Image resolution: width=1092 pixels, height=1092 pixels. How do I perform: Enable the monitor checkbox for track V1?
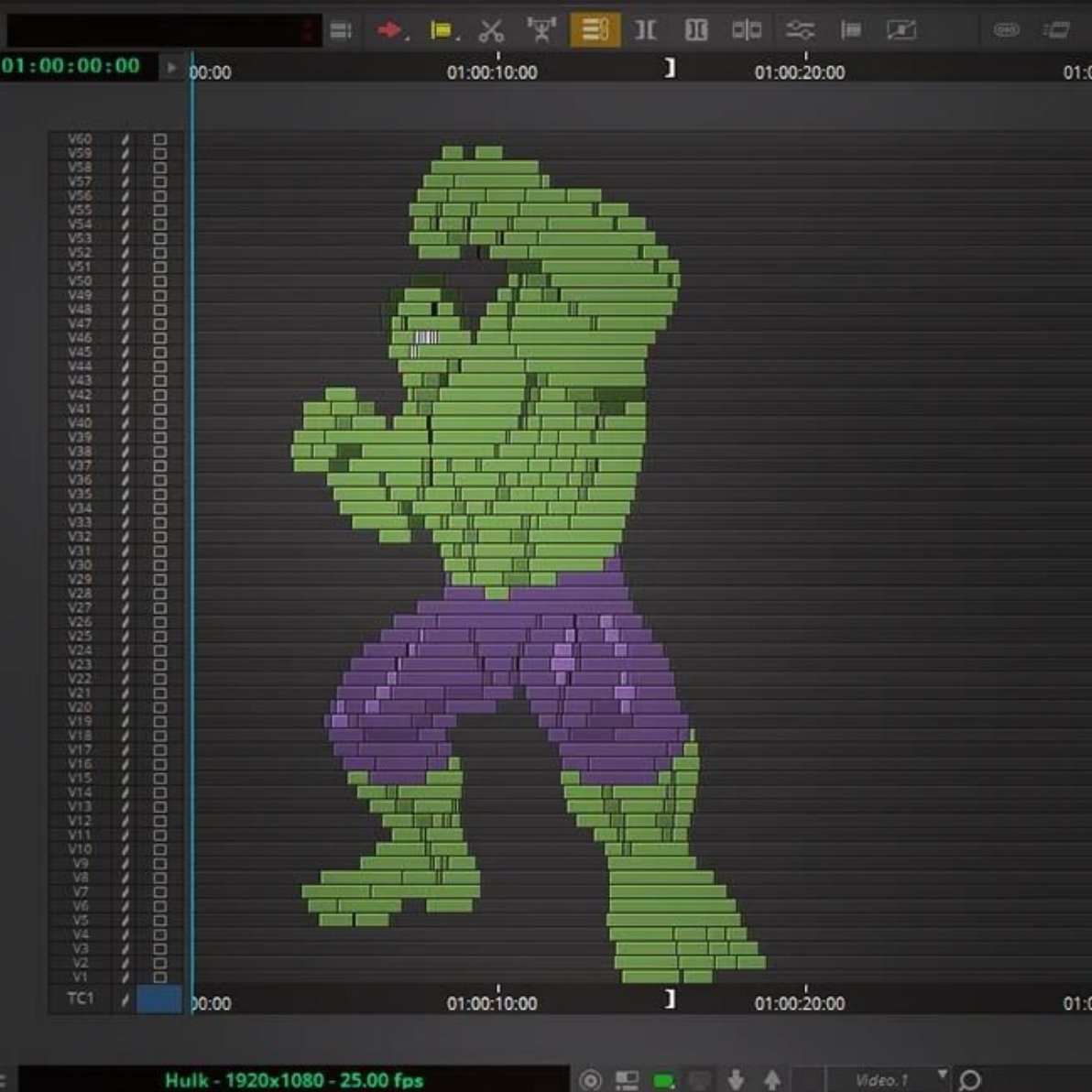(x=158, y=977)
